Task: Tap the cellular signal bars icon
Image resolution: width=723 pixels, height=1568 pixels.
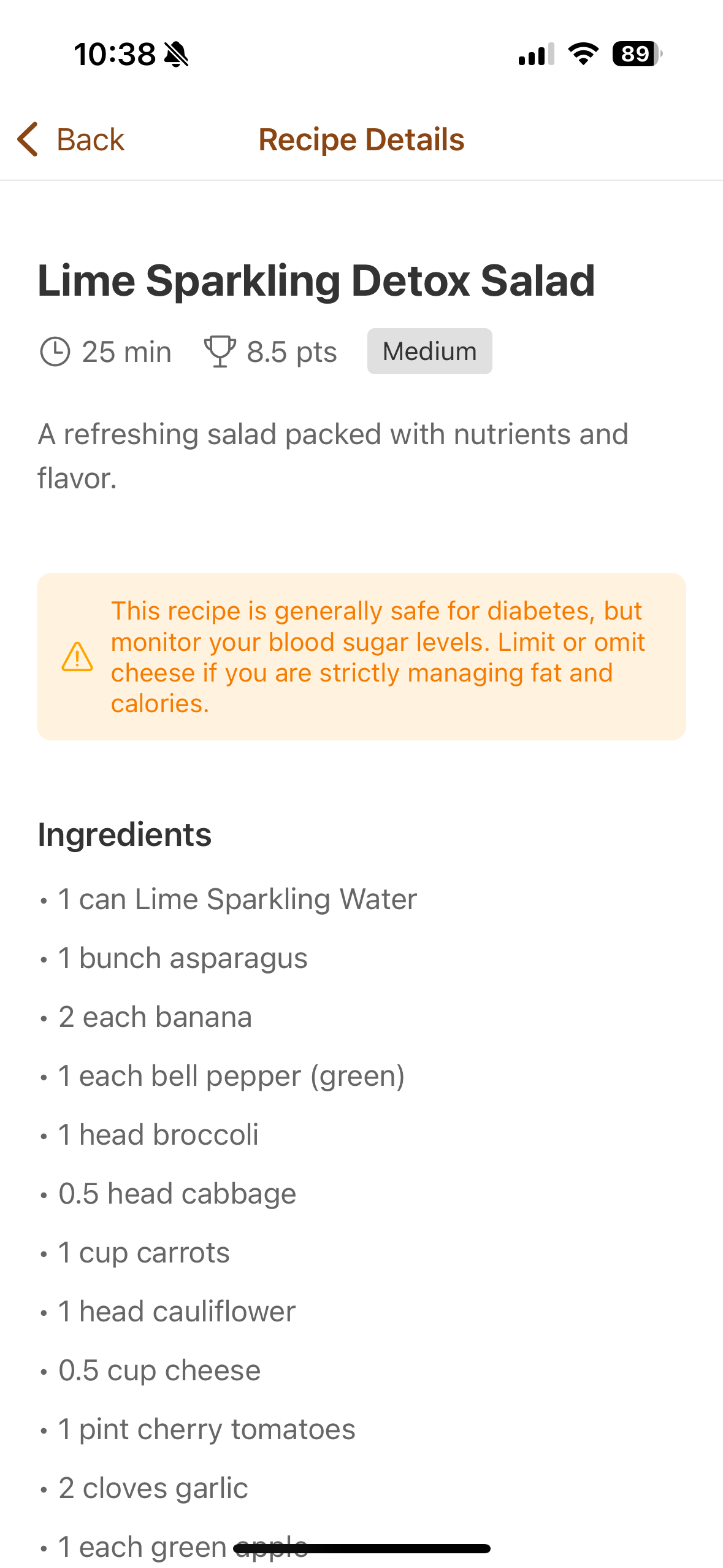Action: 537,54
